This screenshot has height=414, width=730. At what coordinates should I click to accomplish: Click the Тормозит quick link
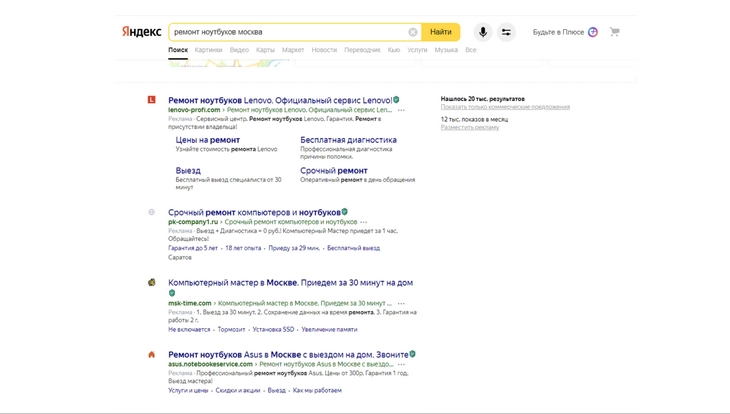click(x=231, y=329)
